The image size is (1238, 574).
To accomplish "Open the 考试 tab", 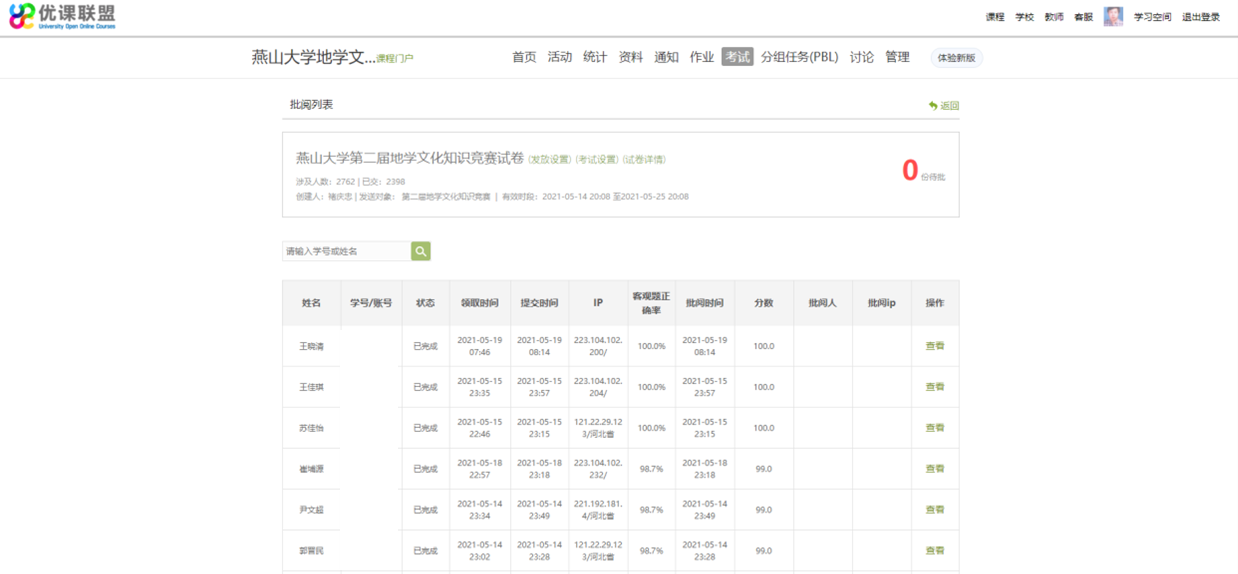I will [x=737, y=57].
